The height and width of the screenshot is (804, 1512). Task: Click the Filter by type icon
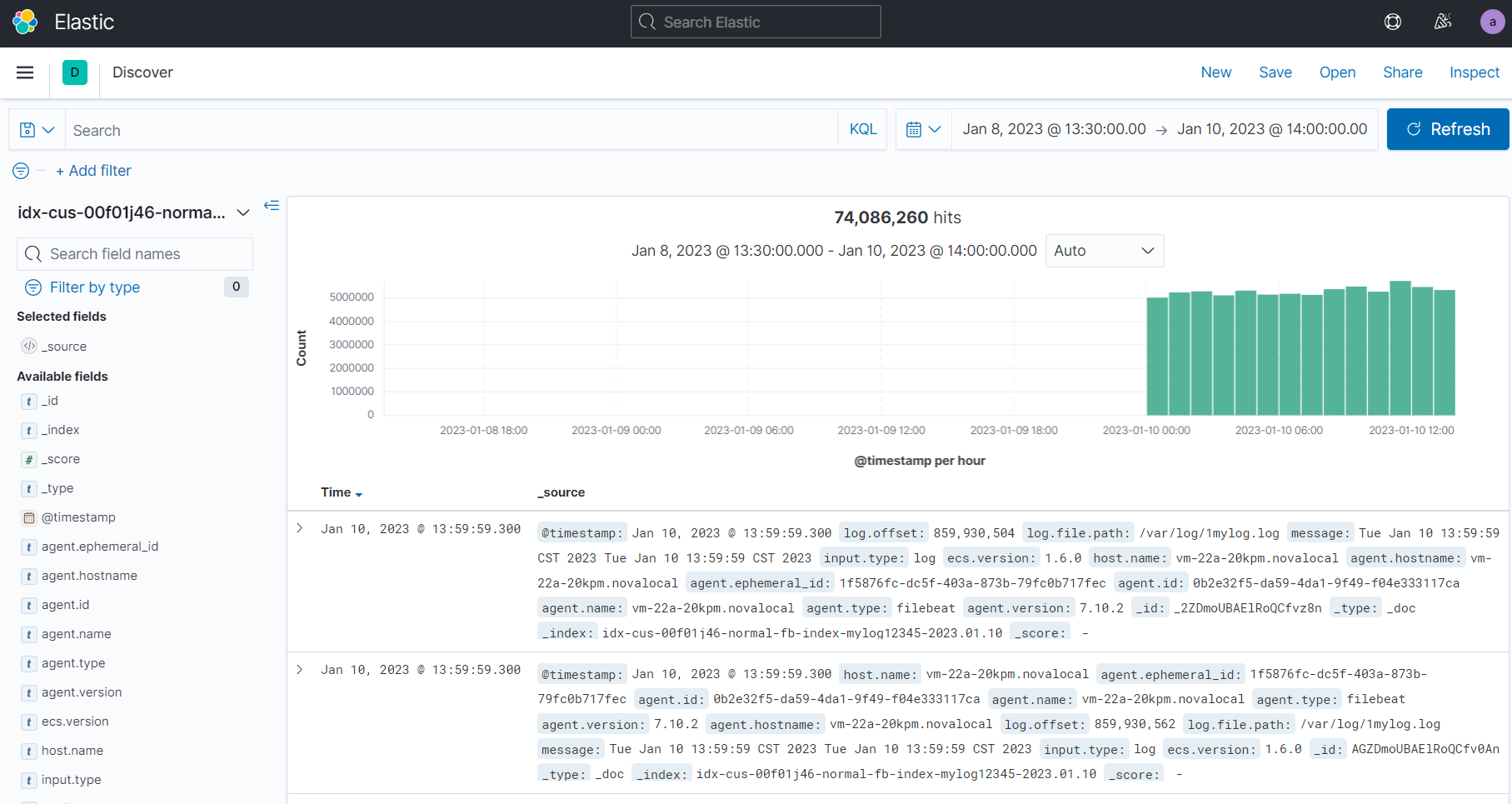[33, 287]
